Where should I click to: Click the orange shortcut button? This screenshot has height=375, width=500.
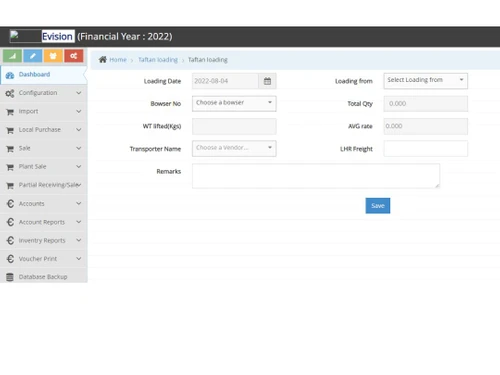(x=53, y=56)
